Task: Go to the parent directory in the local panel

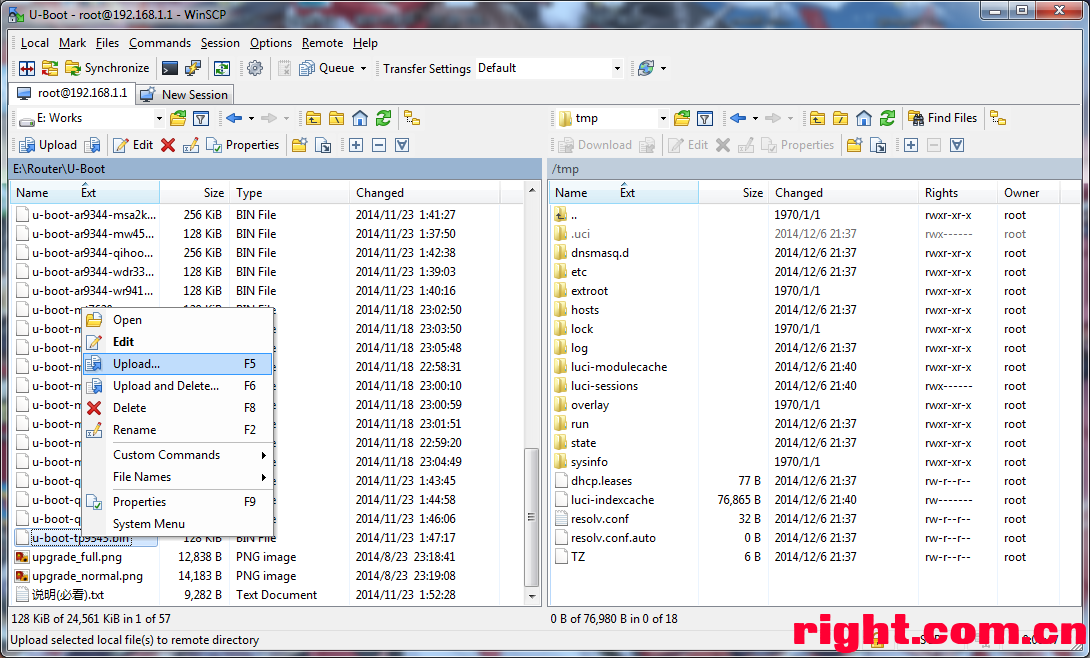Action: click(314, 119)
